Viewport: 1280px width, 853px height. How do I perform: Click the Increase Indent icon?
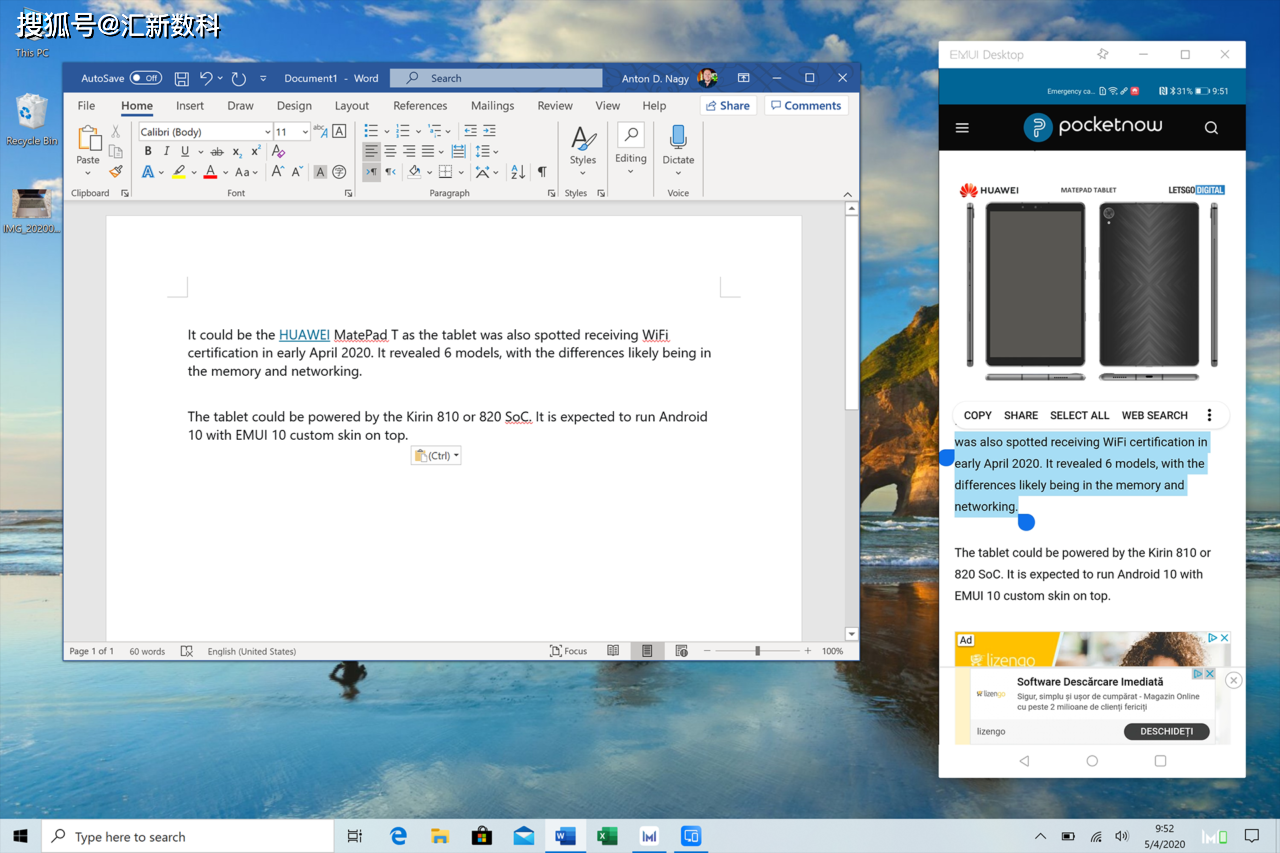pyautogui.click(x=489, y=131)
